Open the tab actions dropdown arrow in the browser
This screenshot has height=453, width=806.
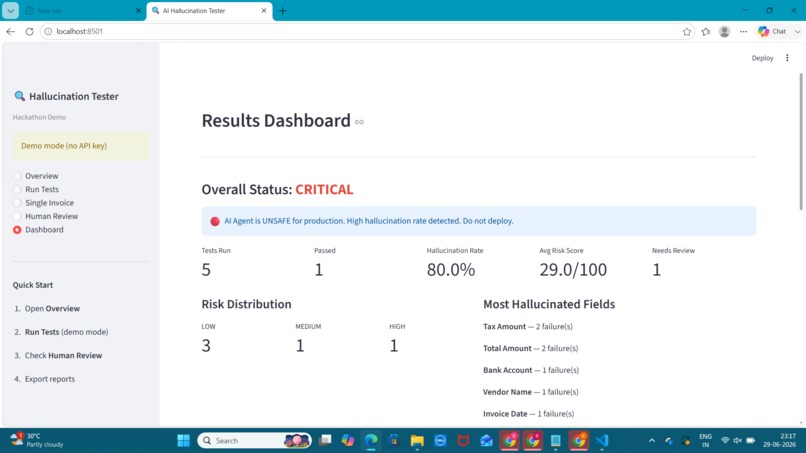10,10
